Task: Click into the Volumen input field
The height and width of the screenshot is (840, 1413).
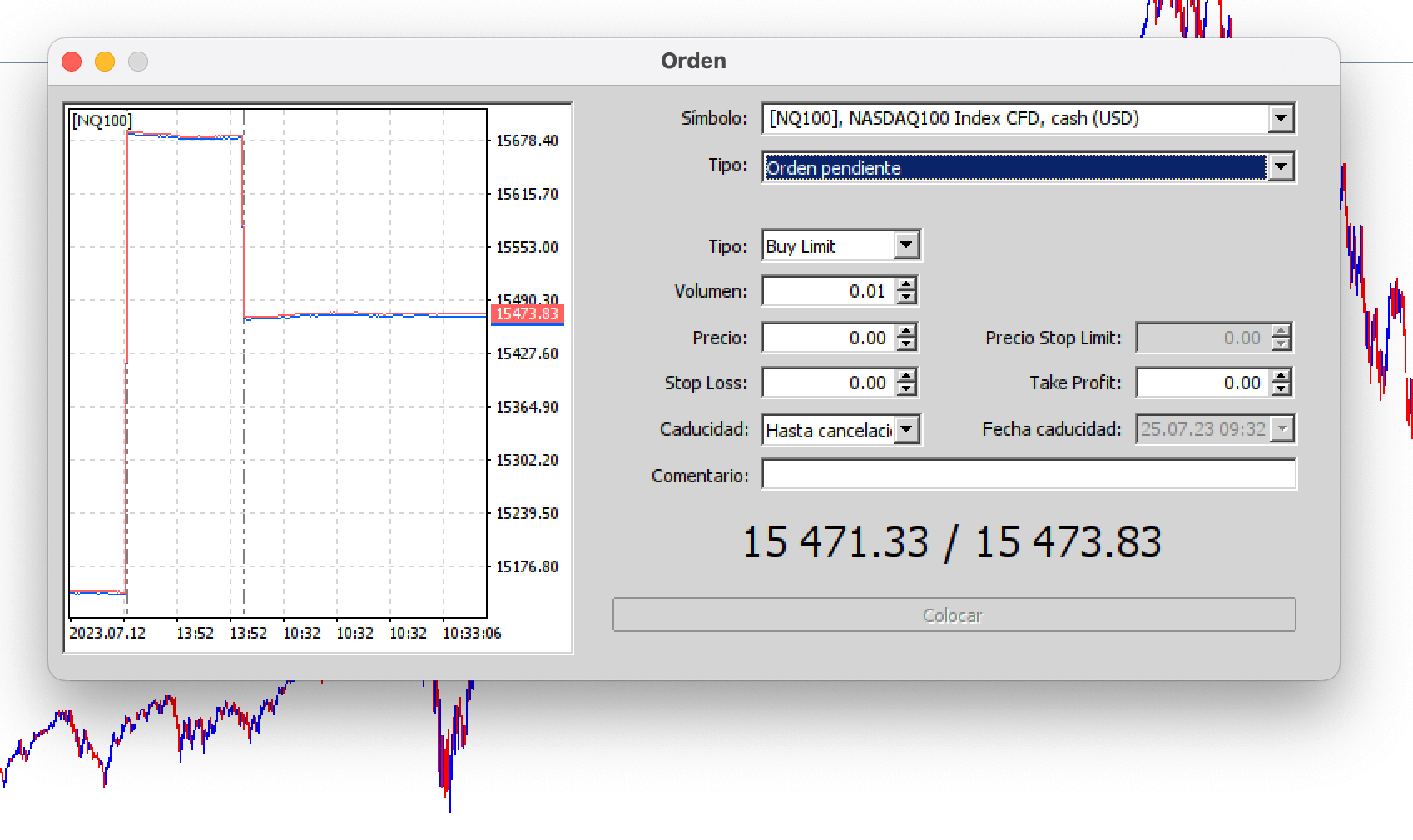Action: (829, 291)
